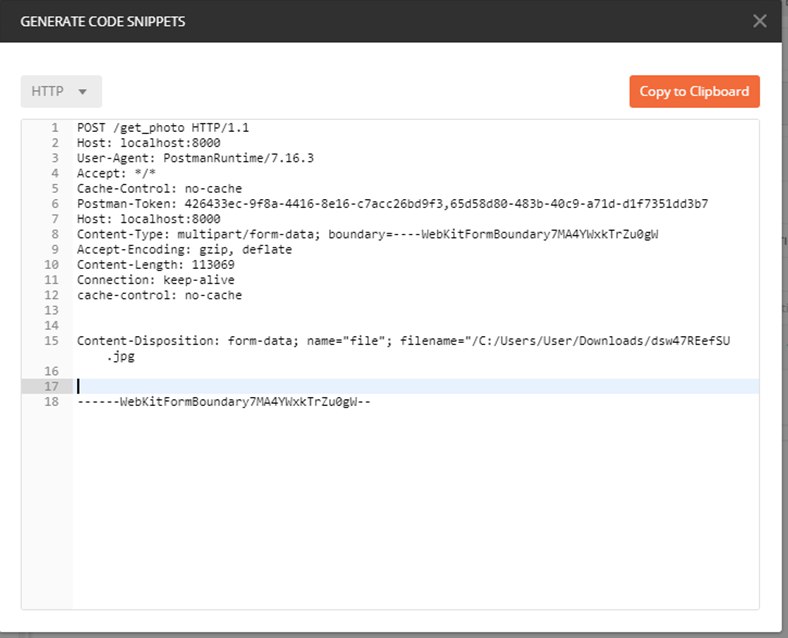Click 'Host: localhost:8000' on line 7
Viewport: 788px width, 638px height.
click(149, 219)
